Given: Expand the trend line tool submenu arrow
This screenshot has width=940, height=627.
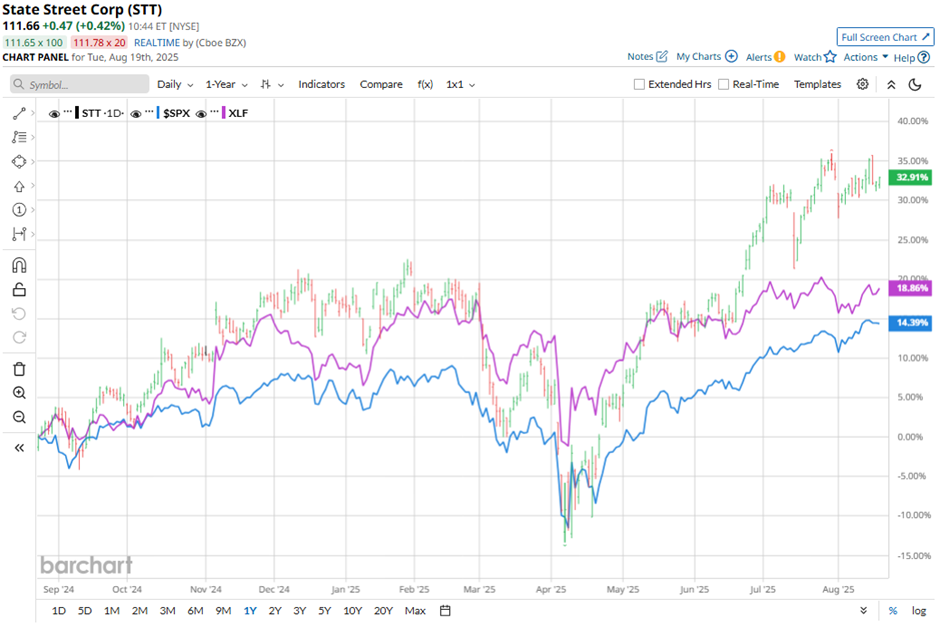Looking at the screenshot, I should pos(32,113).
